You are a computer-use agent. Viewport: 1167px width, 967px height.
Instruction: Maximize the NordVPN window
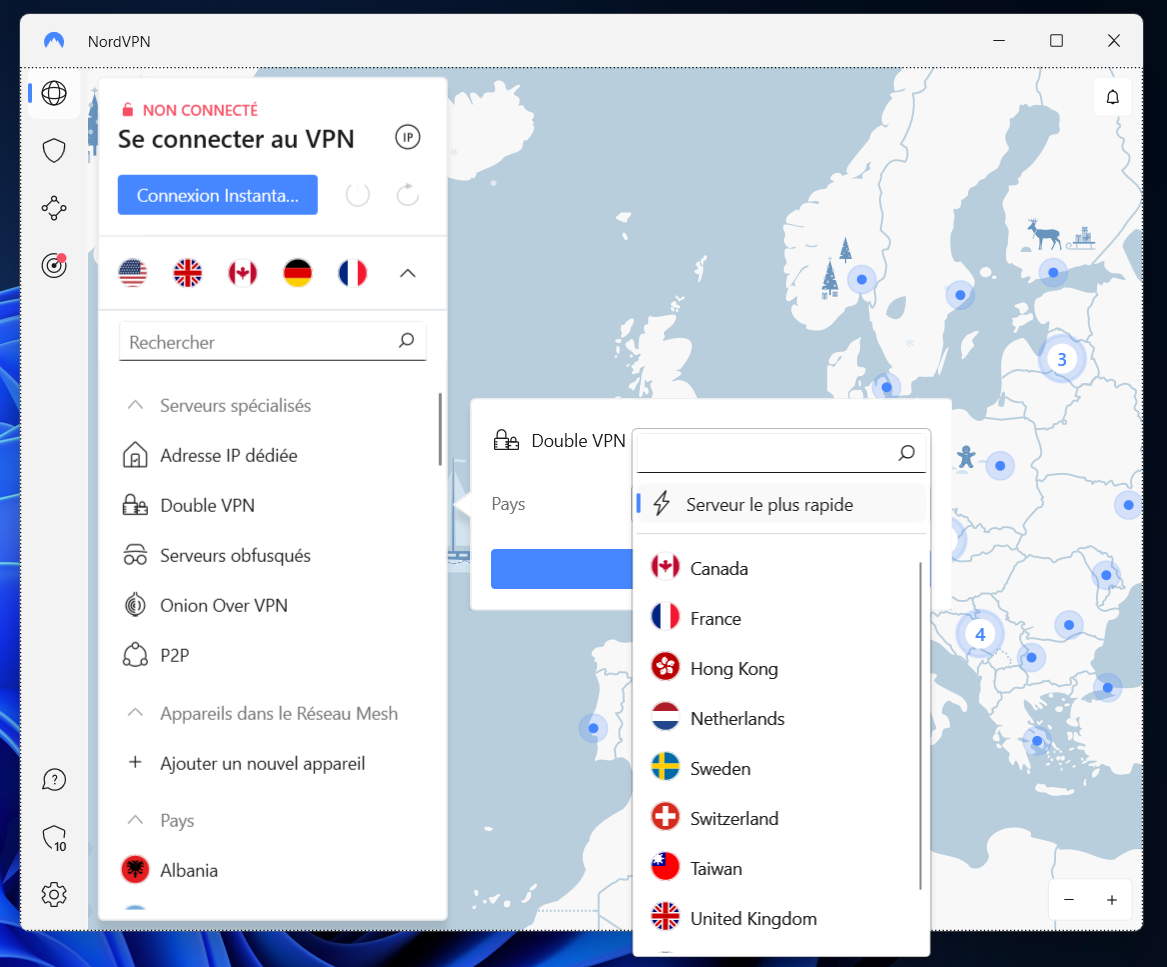(x=1056, y=40)
